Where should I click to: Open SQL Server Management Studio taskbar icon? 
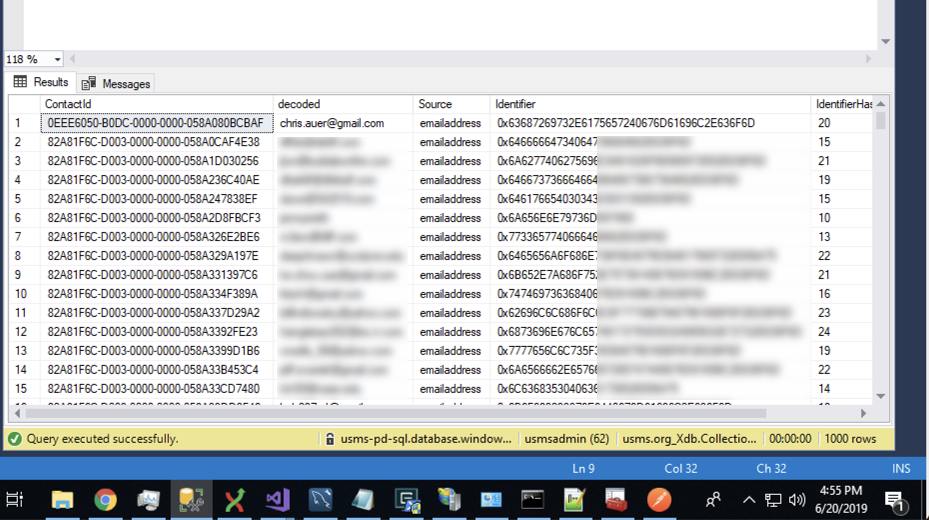click(x=191, y=499)
